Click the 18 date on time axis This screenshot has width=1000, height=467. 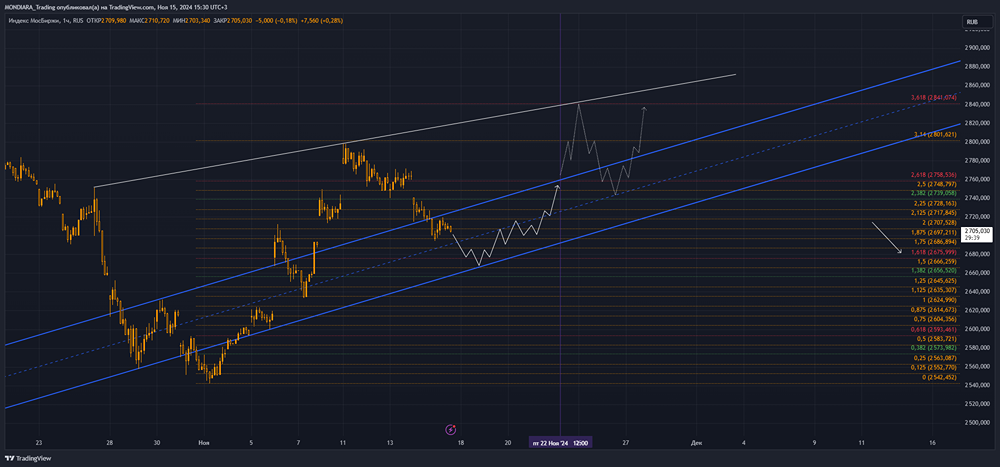tap(460, 442)
